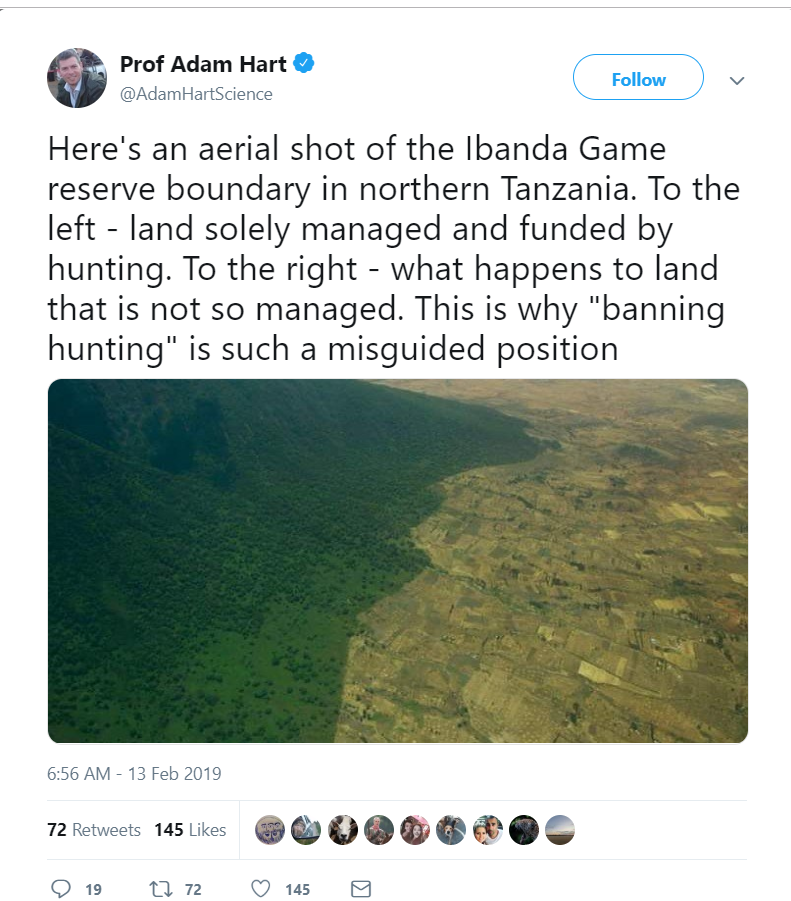Open tweet options via the down chevron
The width and height of the screenshot is (791, 901).
coord(737,79)
